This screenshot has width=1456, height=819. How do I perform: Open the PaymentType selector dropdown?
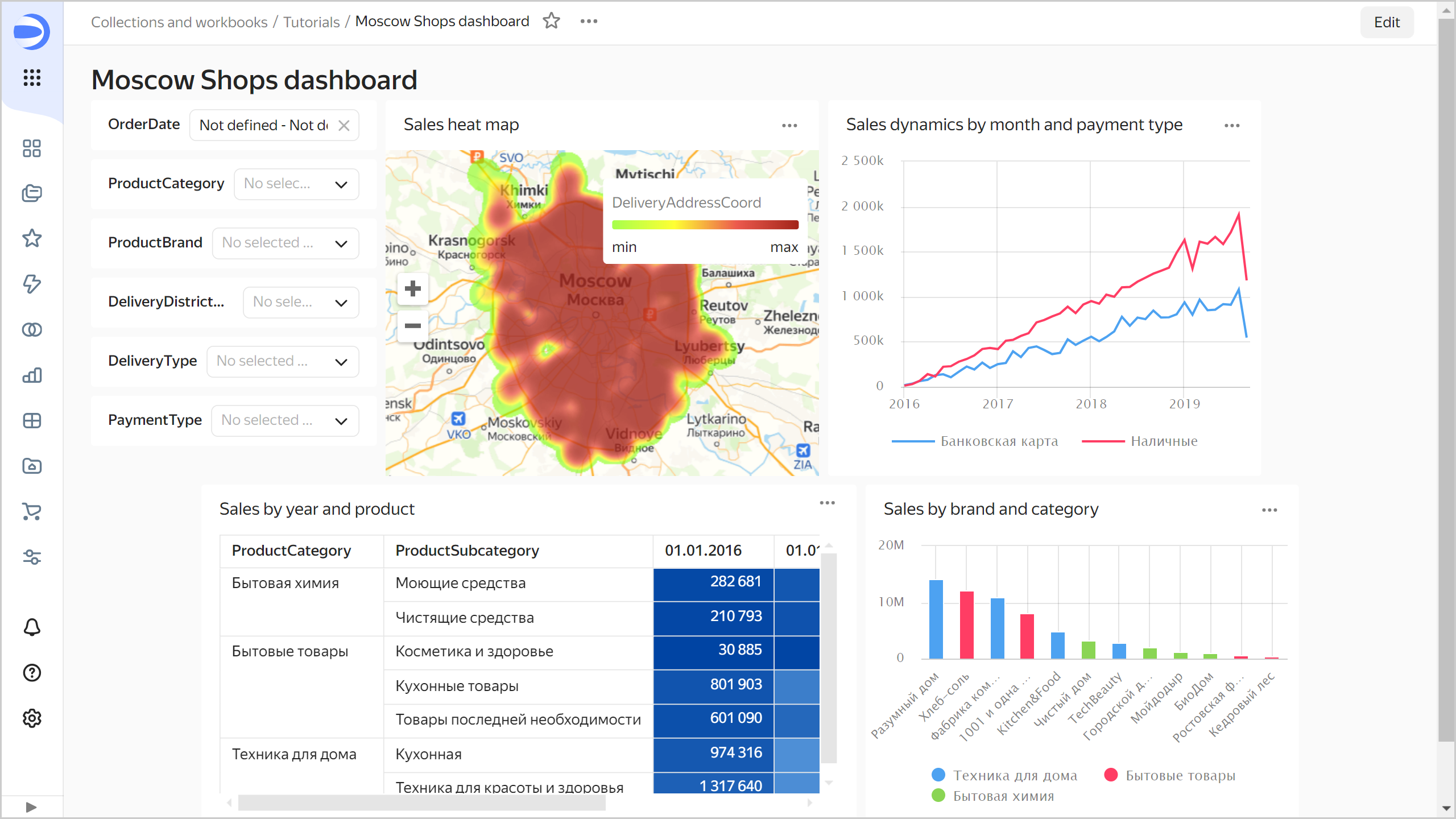click(x=285, y=421)
